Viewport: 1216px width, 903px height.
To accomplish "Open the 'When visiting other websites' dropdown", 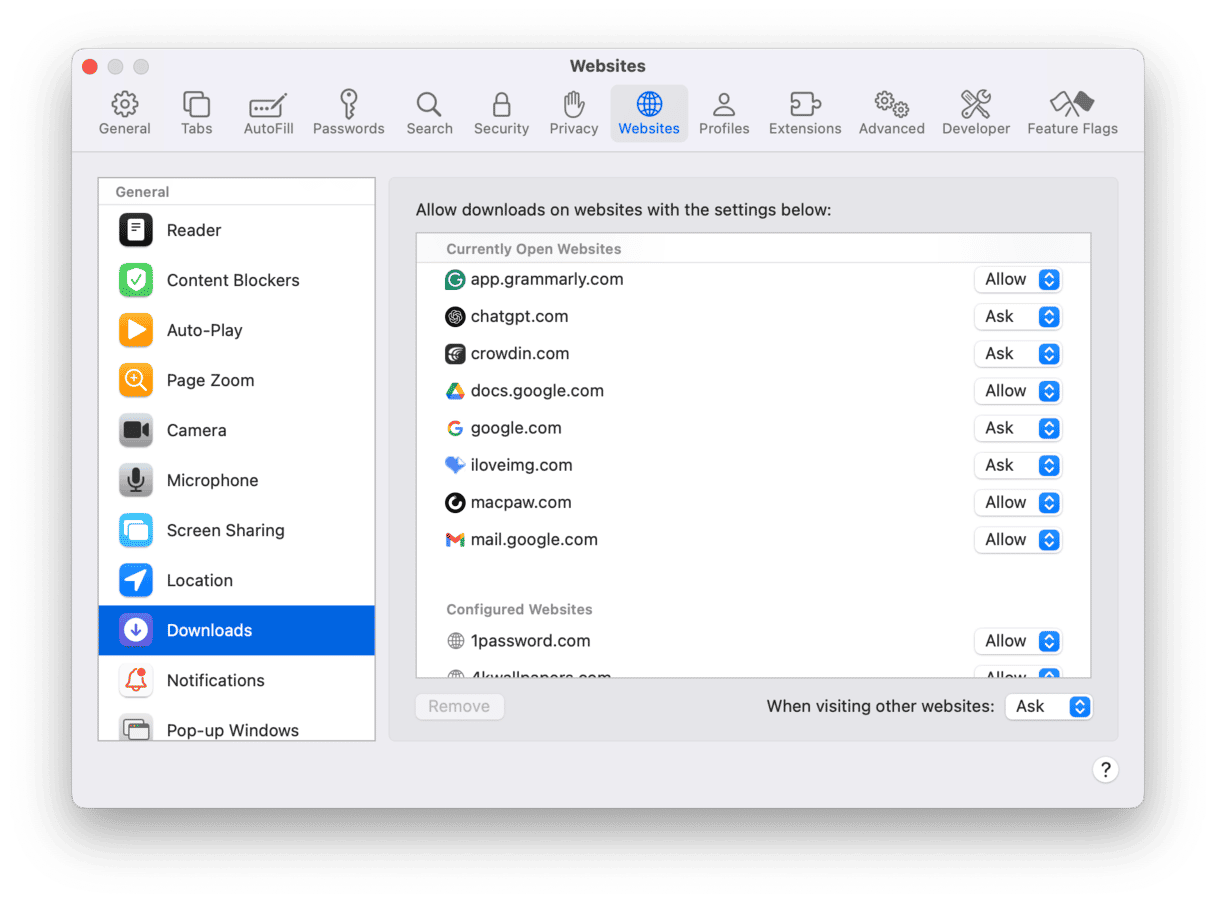I will [1048, 706].
